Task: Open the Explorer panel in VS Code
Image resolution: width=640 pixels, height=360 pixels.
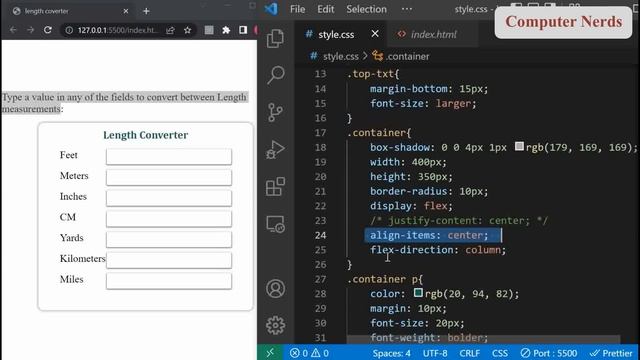Action: [x=276, y=38]
